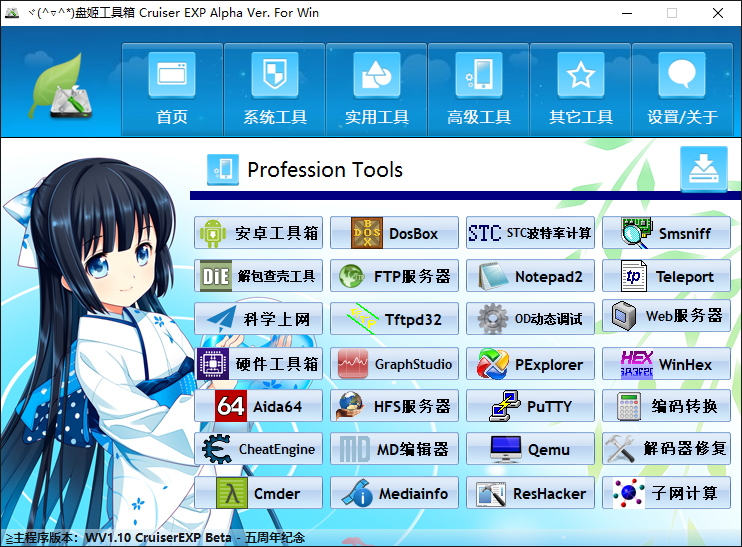Launch PuTTY terminal client
Viewport: 742px width, 547px height.
531,406
